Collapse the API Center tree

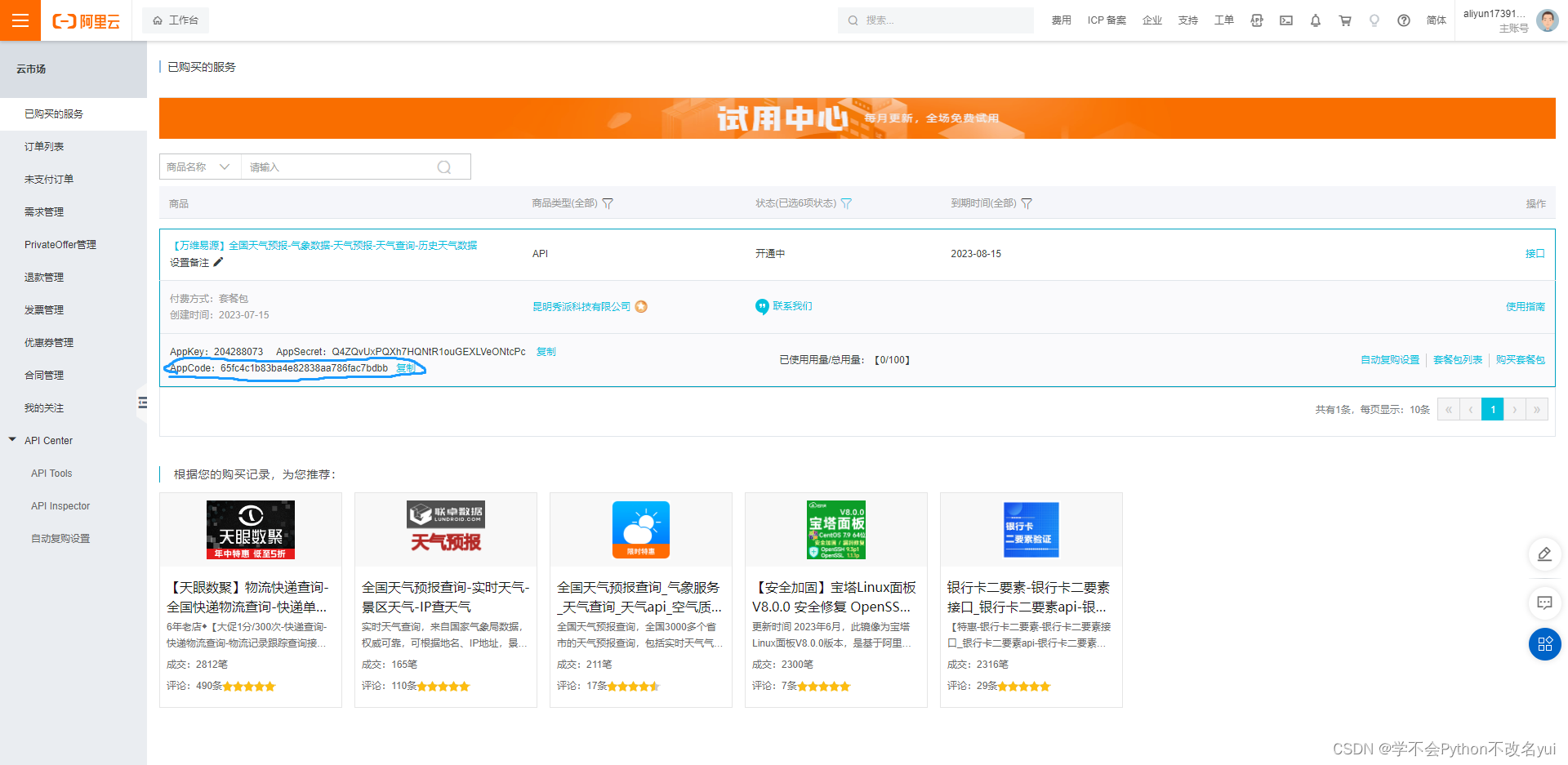pos(12,440)
